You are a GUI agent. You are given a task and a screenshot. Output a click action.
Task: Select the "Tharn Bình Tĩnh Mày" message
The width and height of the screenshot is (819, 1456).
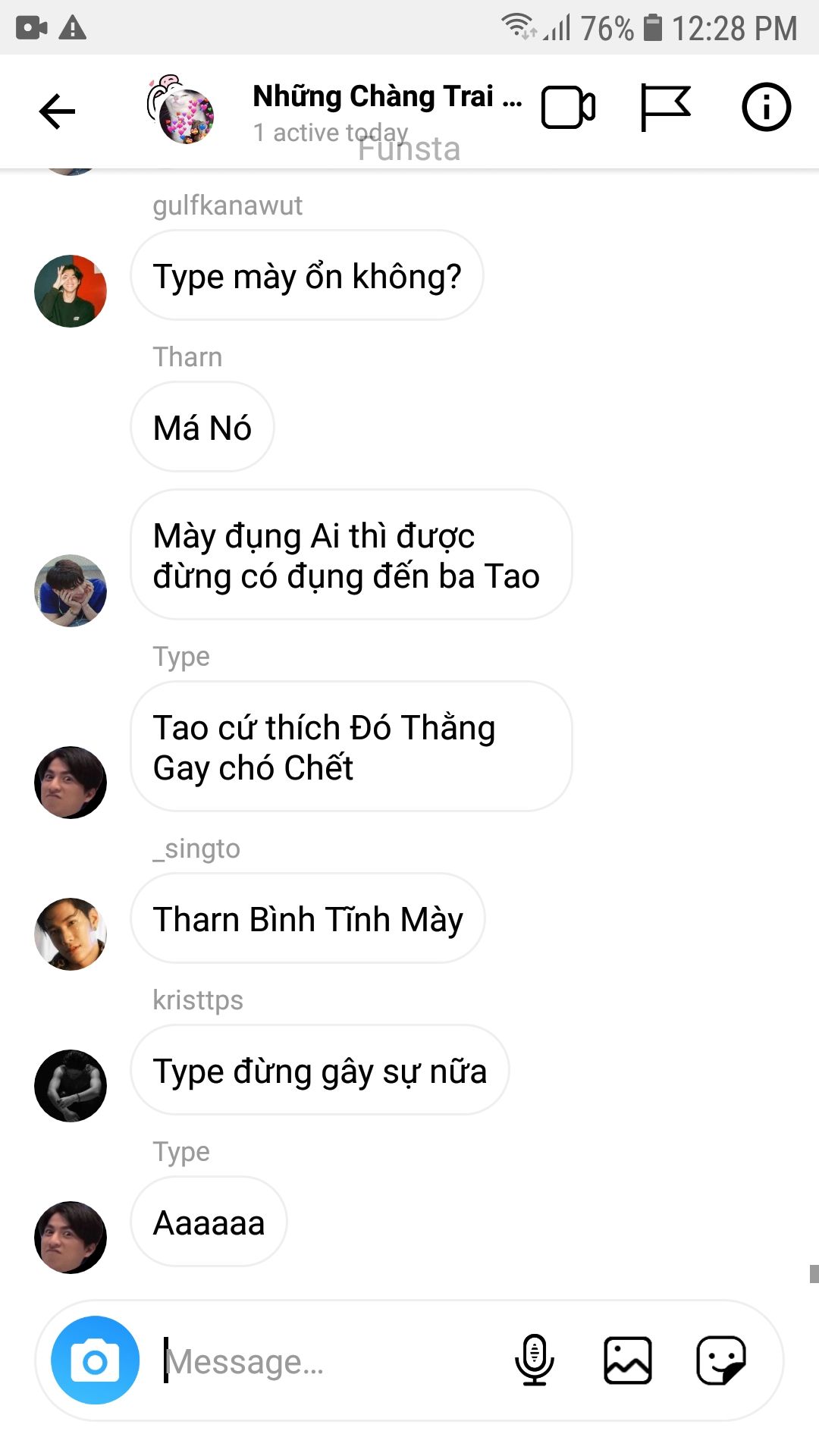coord(308,919)
